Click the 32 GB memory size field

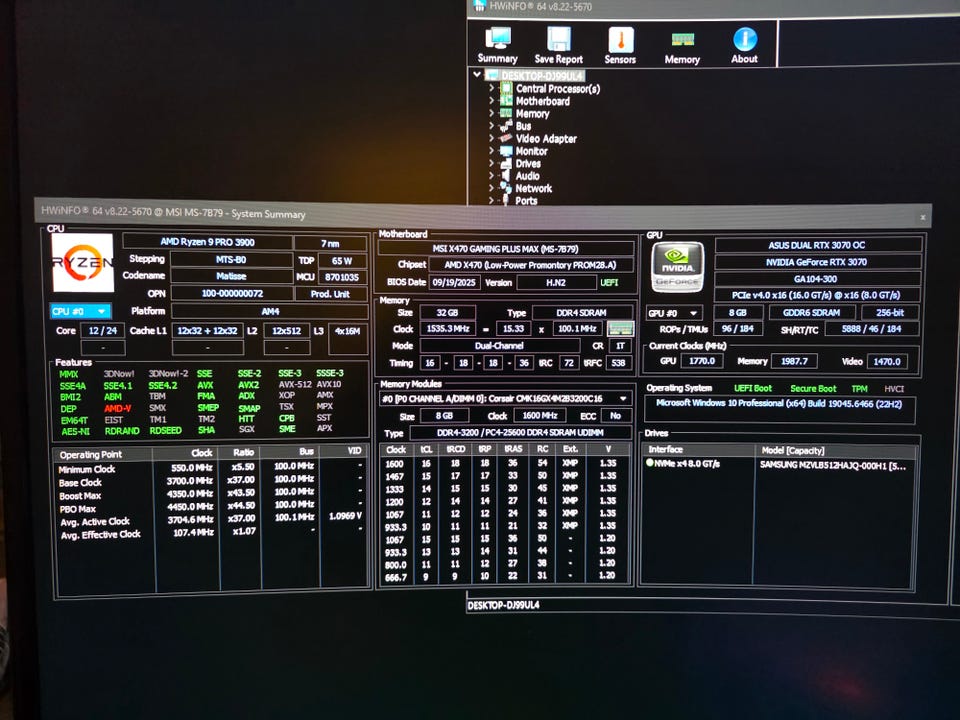point(448,312)
